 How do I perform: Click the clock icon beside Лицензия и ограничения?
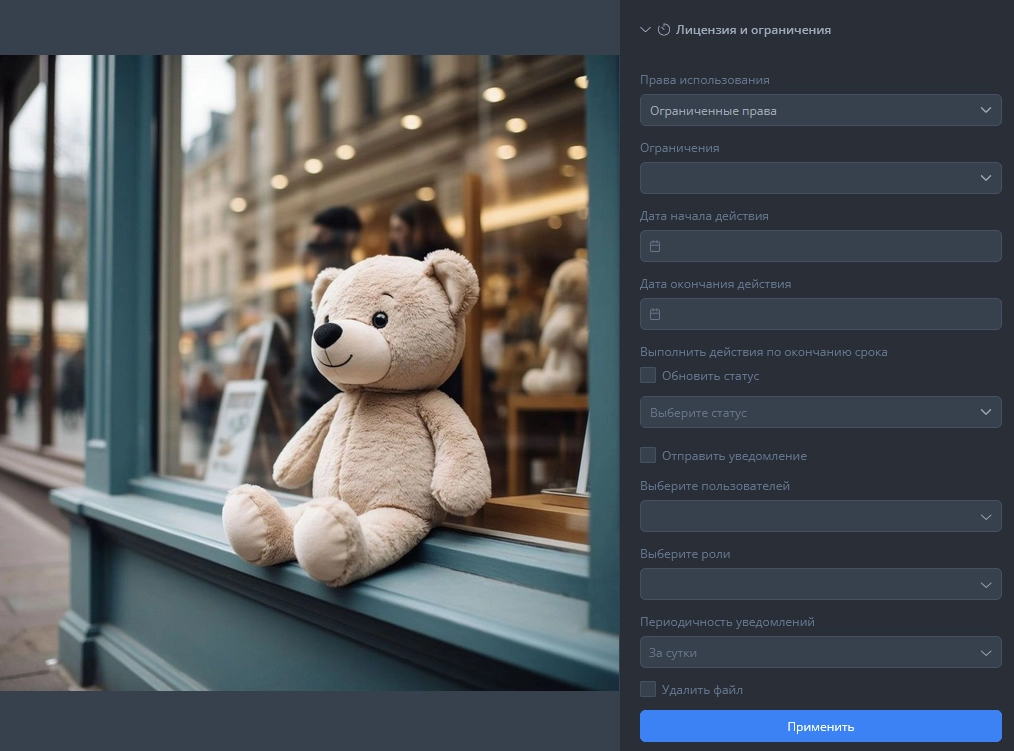[x=664, y=30]
